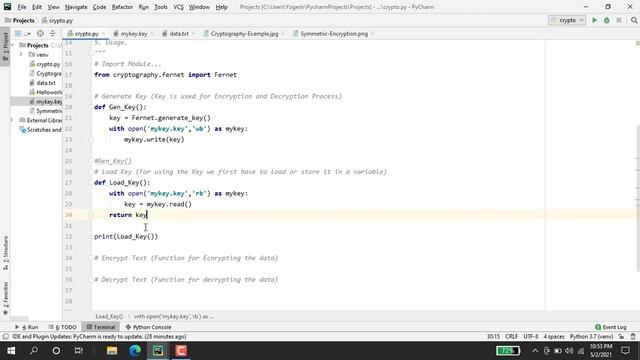This screenshot has height=360, width=640.
Task: Open File Explorer from the taskbar
Action: (x=112, y=351)
